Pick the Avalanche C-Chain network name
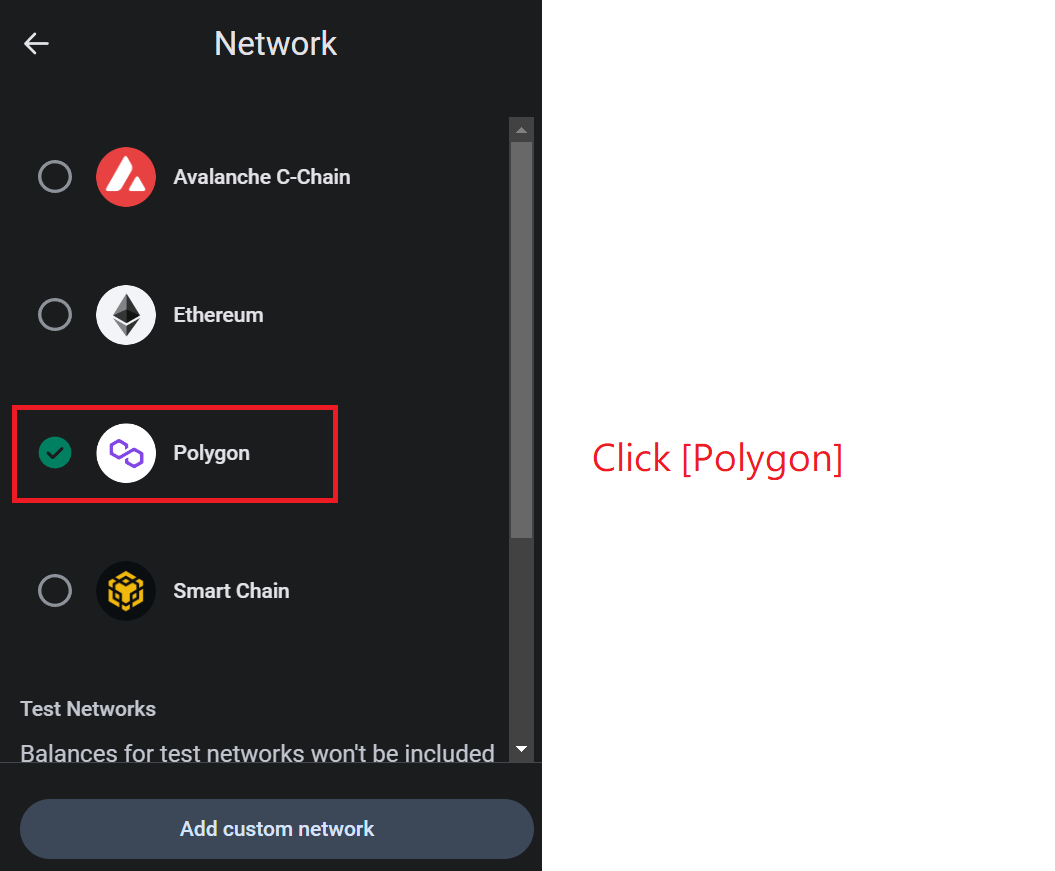The height and width of the screenshot is (871, 1055). click(x=262, y=177)
